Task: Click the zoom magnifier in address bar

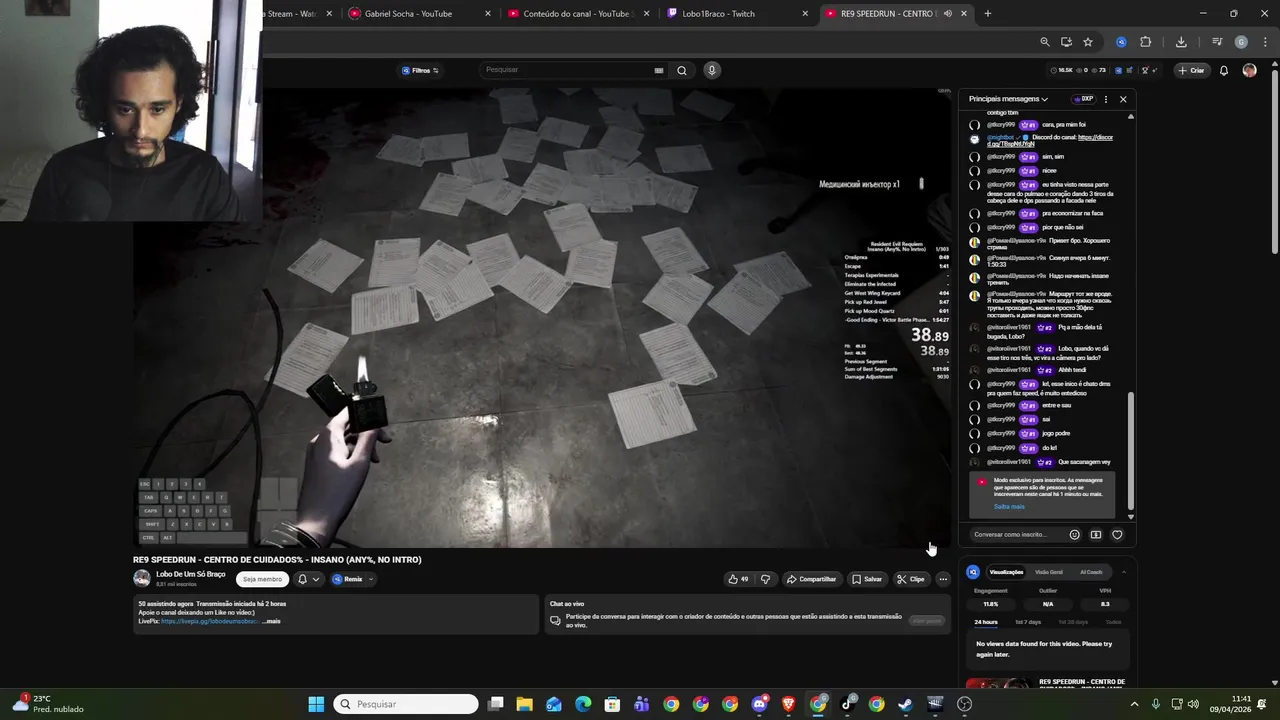Action: tap(1045, 42)
